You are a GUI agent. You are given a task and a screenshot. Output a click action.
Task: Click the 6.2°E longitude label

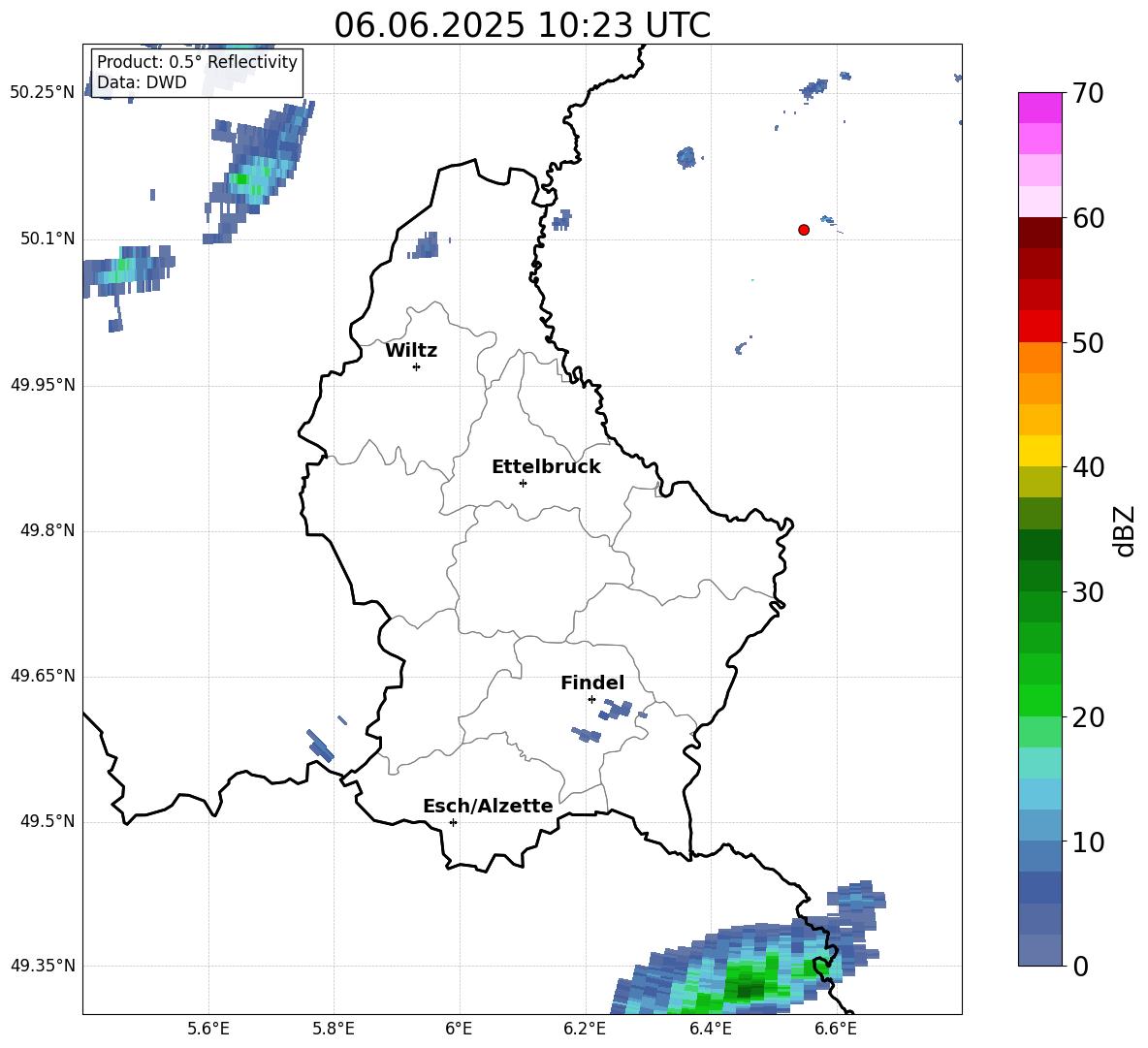[x=585, y=1029]
